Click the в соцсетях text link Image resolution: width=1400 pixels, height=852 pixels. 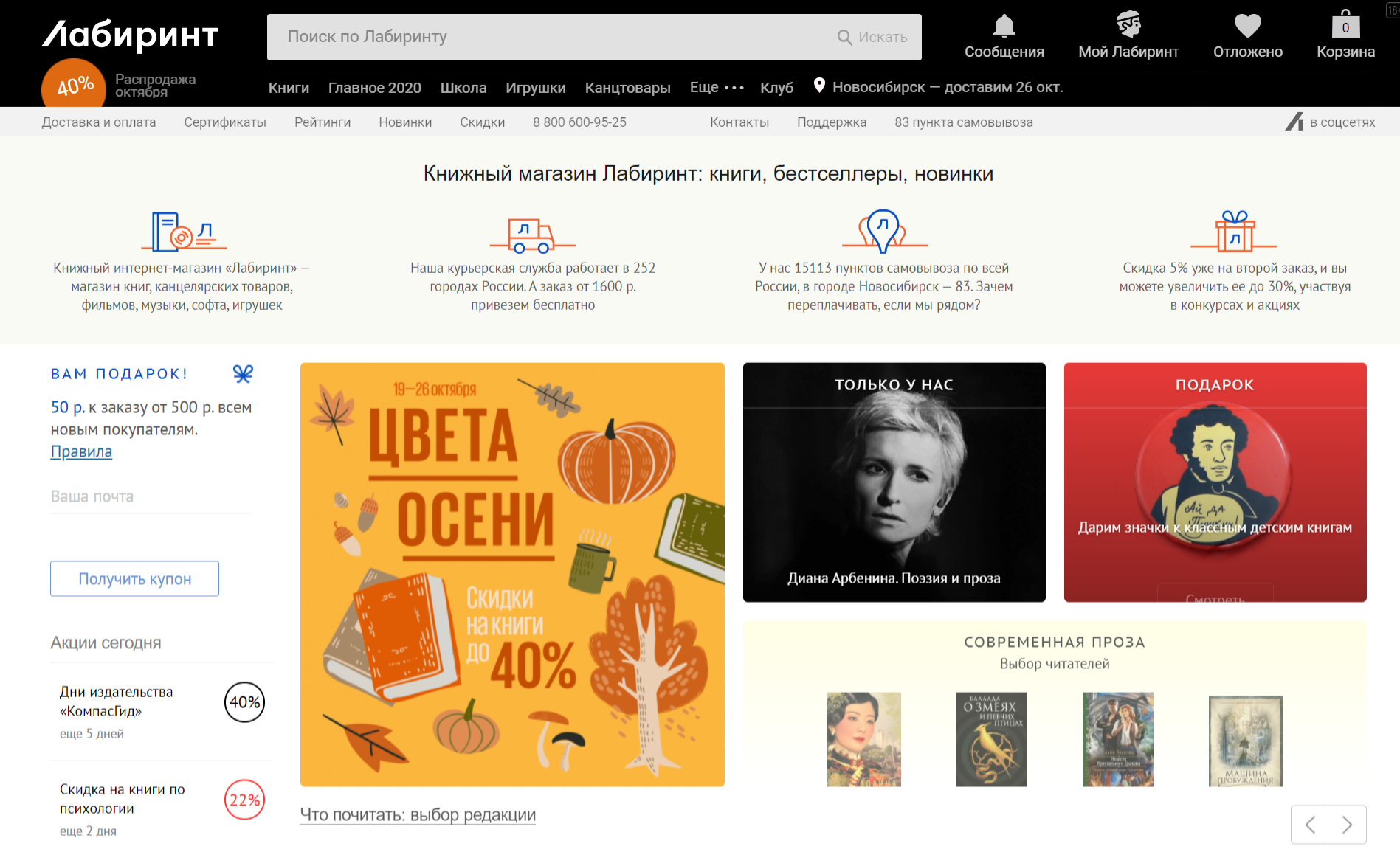pyautogui.click(x=1342, y=122)
